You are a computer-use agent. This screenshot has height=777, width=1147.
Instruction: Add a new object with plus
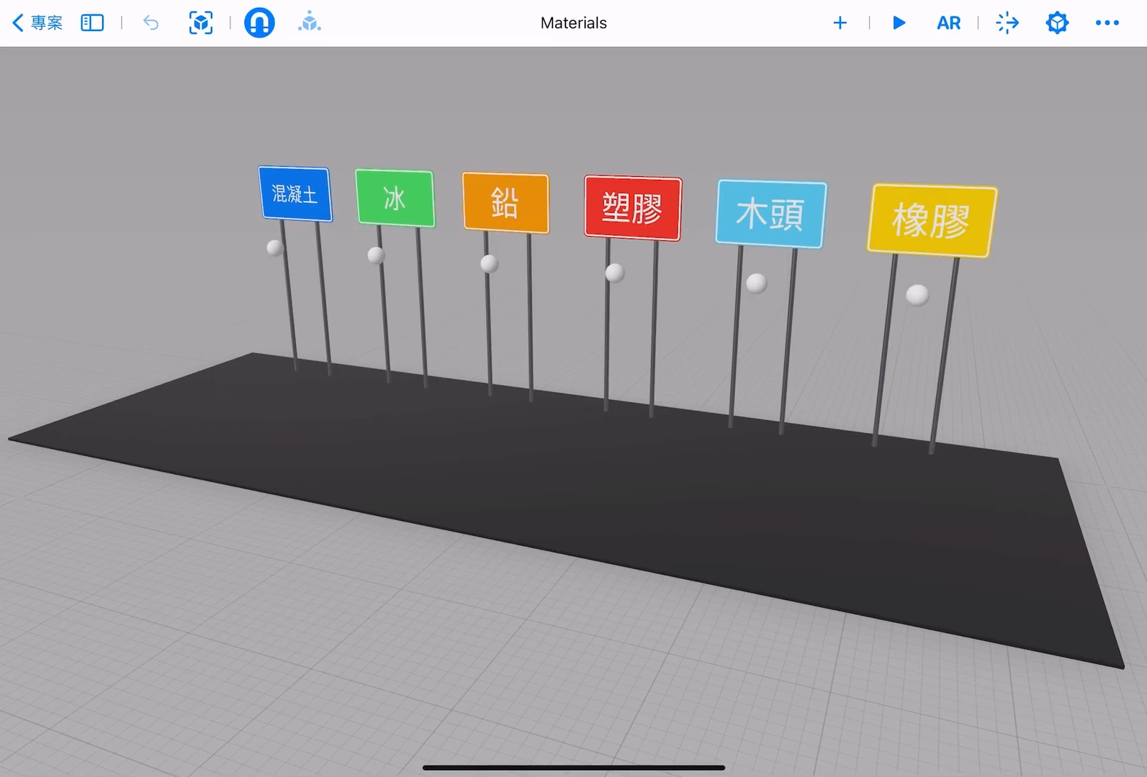(x=840, y=23)
